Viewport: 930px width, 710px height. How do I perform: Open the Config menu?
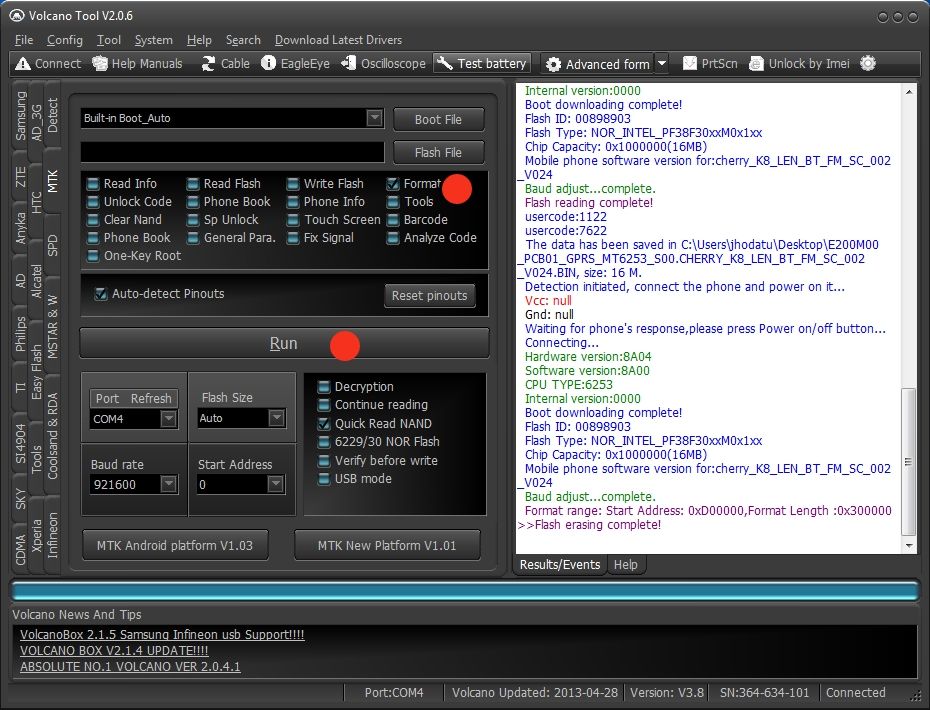click(x=64, y=40)
